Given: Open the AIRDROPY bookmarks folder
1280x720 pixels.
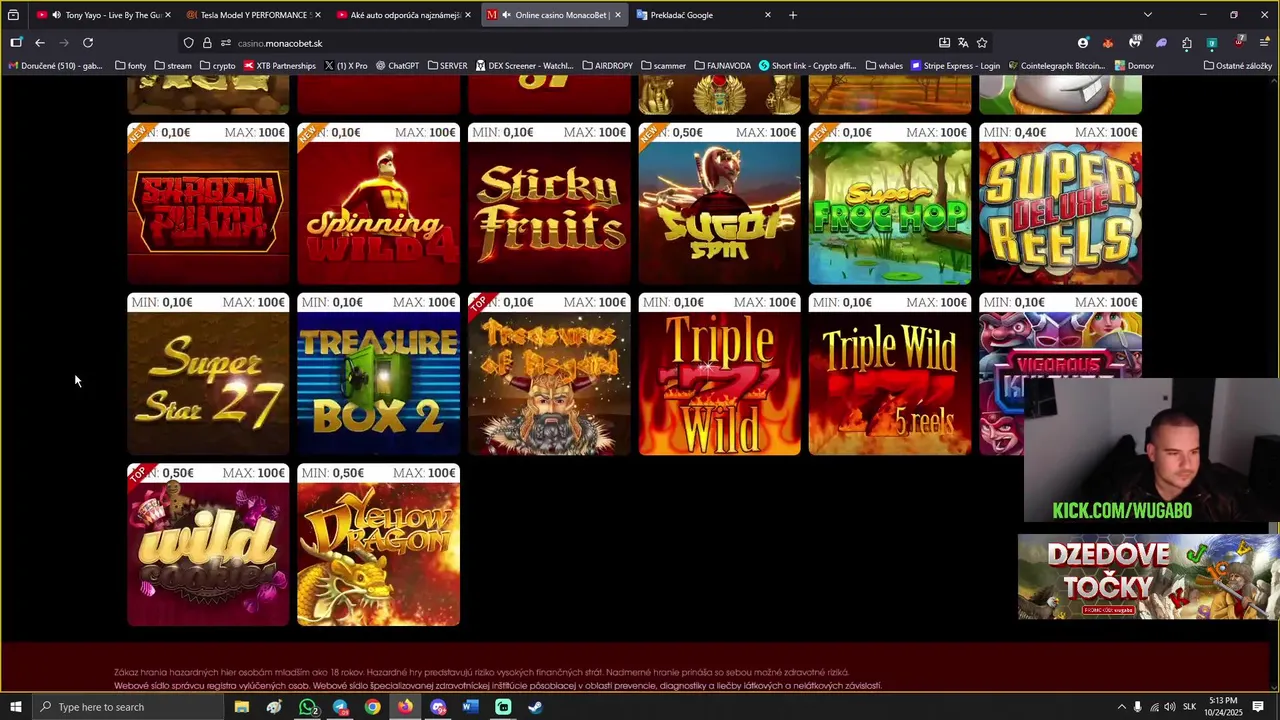Looking at the screenshot, I should pyautogui.click(x=607, y=66).
